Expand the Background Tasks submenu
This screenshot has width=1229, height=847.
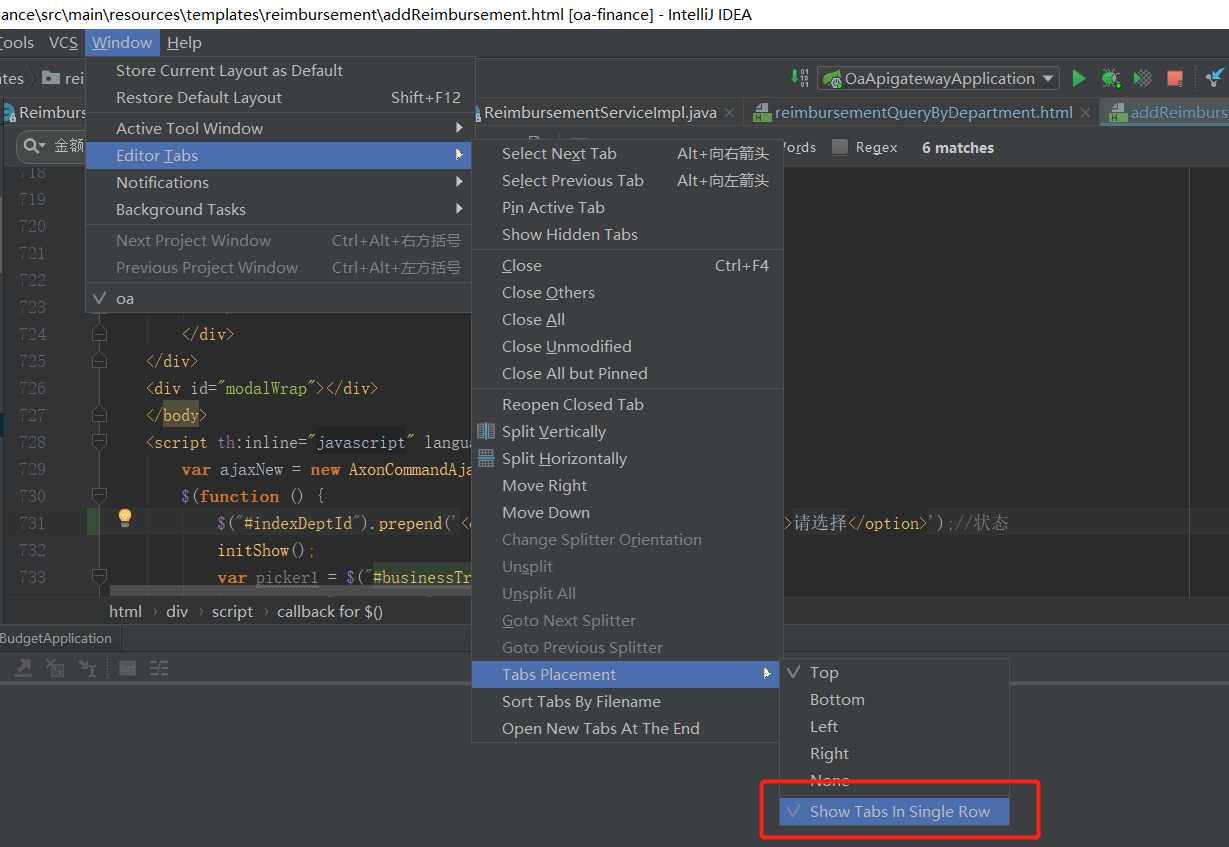pyautogui.click(x=279, y=210)
